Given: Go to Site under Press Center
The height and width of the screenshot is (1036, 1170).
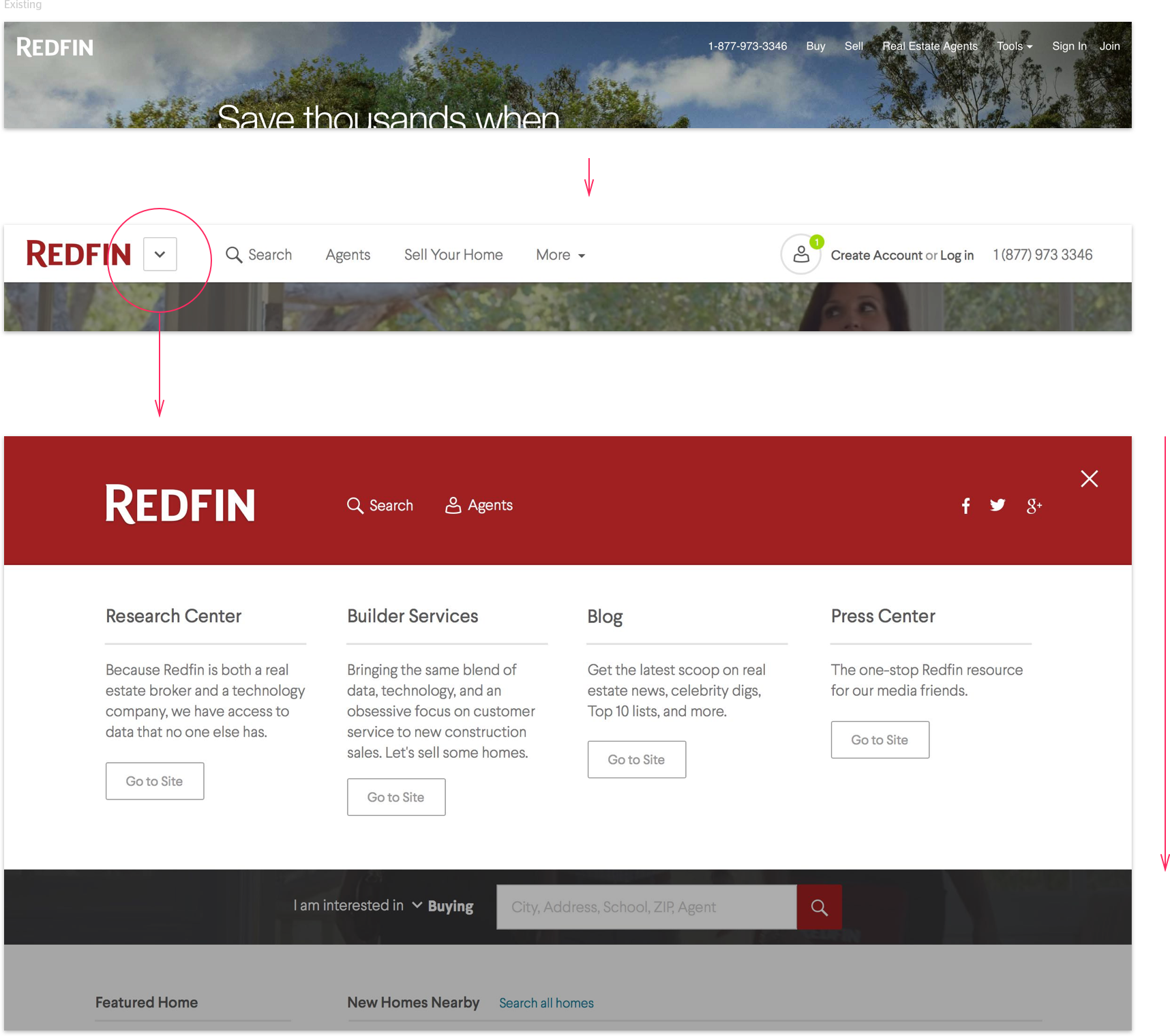Looking at the screenshot, I should pos(880,740).
